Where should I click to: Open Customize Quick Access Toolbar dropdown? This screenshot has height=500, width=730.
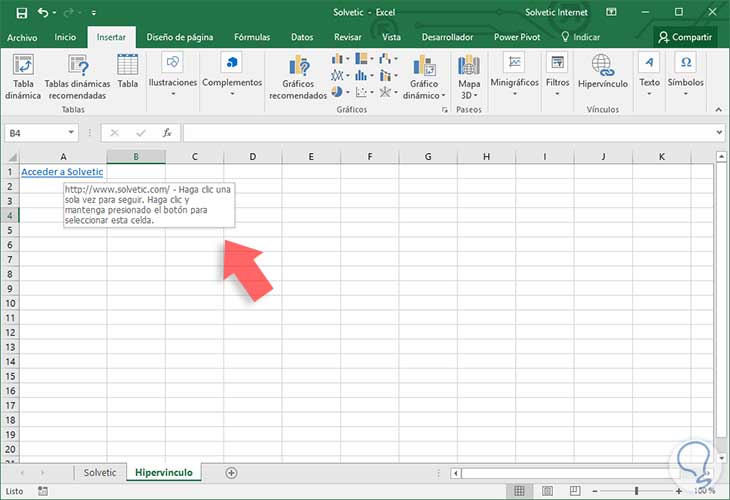pyautogui.click(x=94, y=13)
